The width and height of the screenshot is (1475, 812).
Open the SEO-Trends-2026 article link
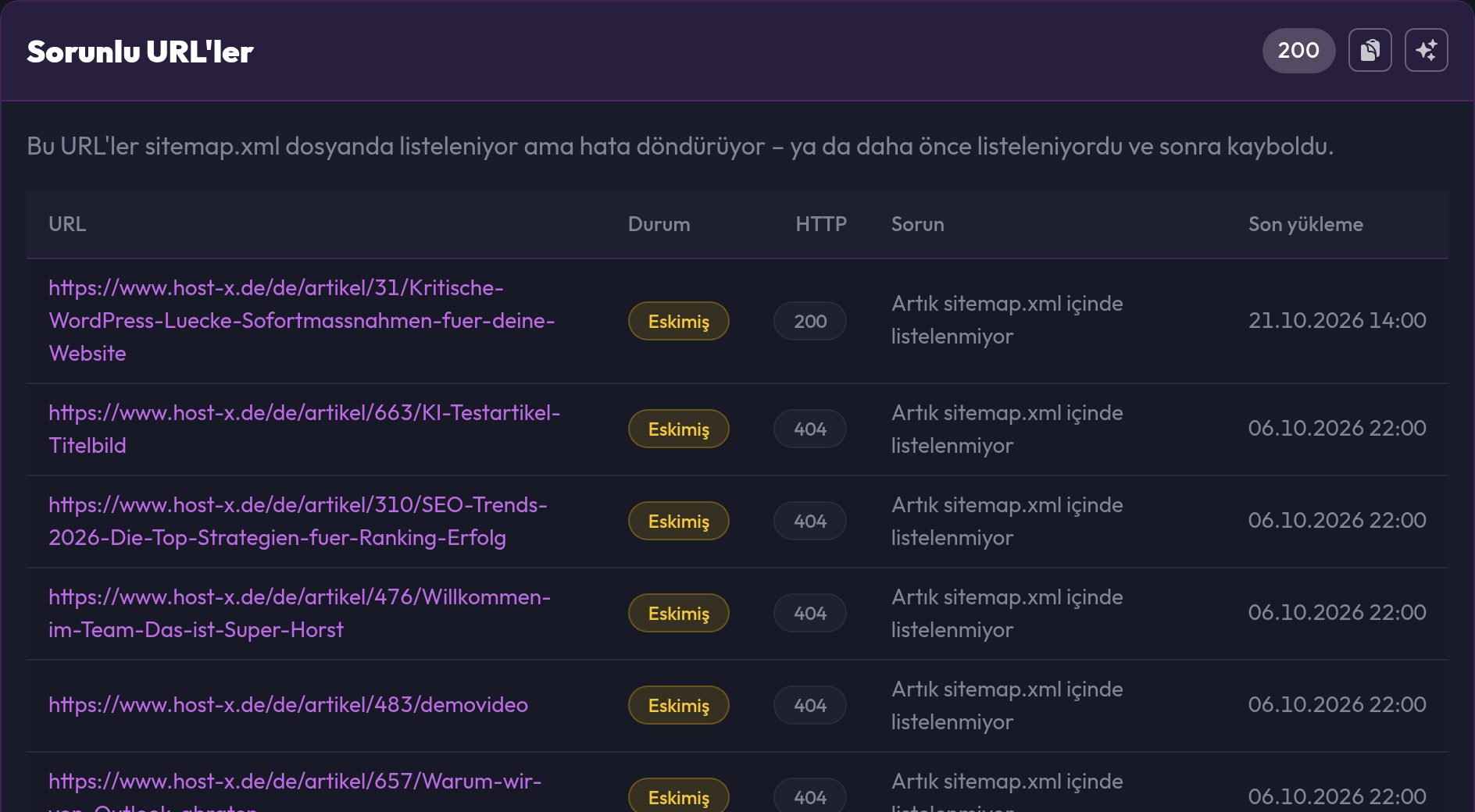[298, 521]
